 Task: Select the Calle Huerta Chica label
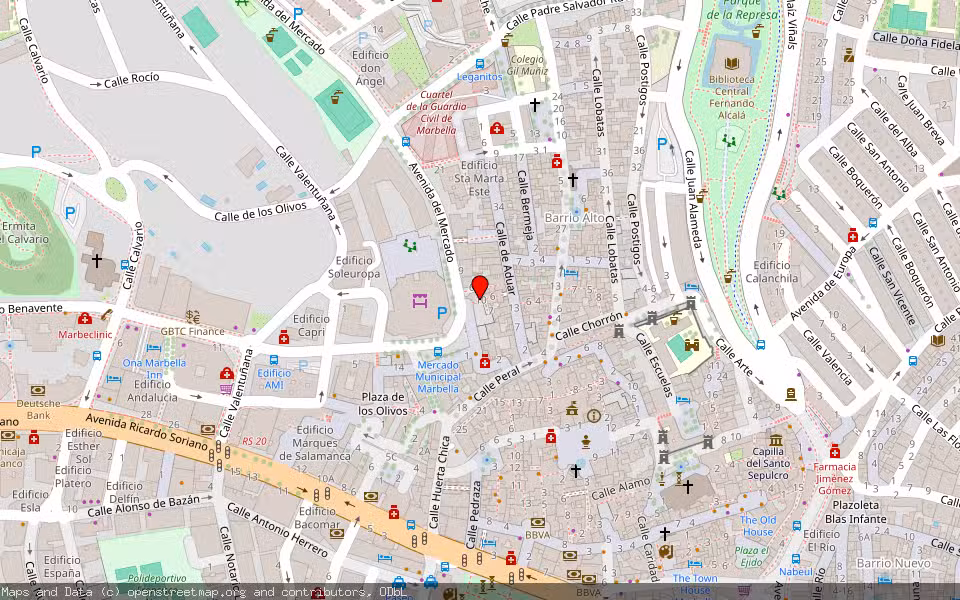[x=440, y=482]
